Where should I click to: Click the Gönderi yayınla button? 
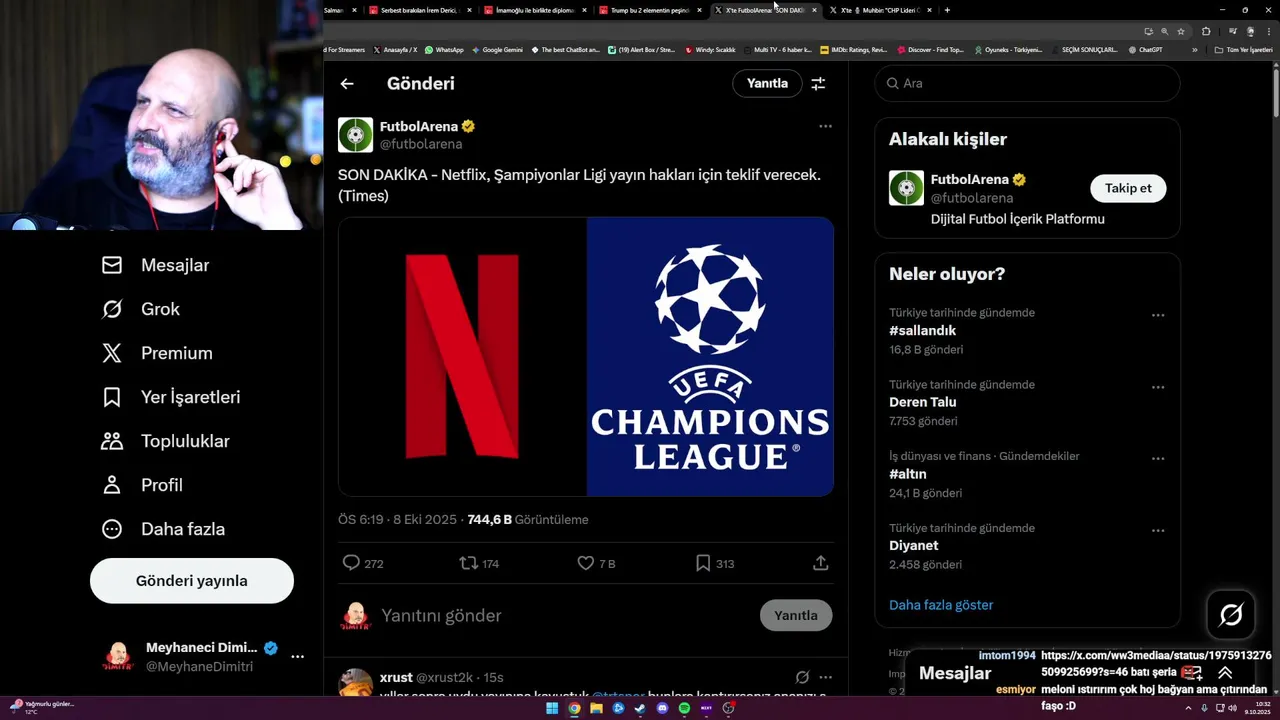192,581
